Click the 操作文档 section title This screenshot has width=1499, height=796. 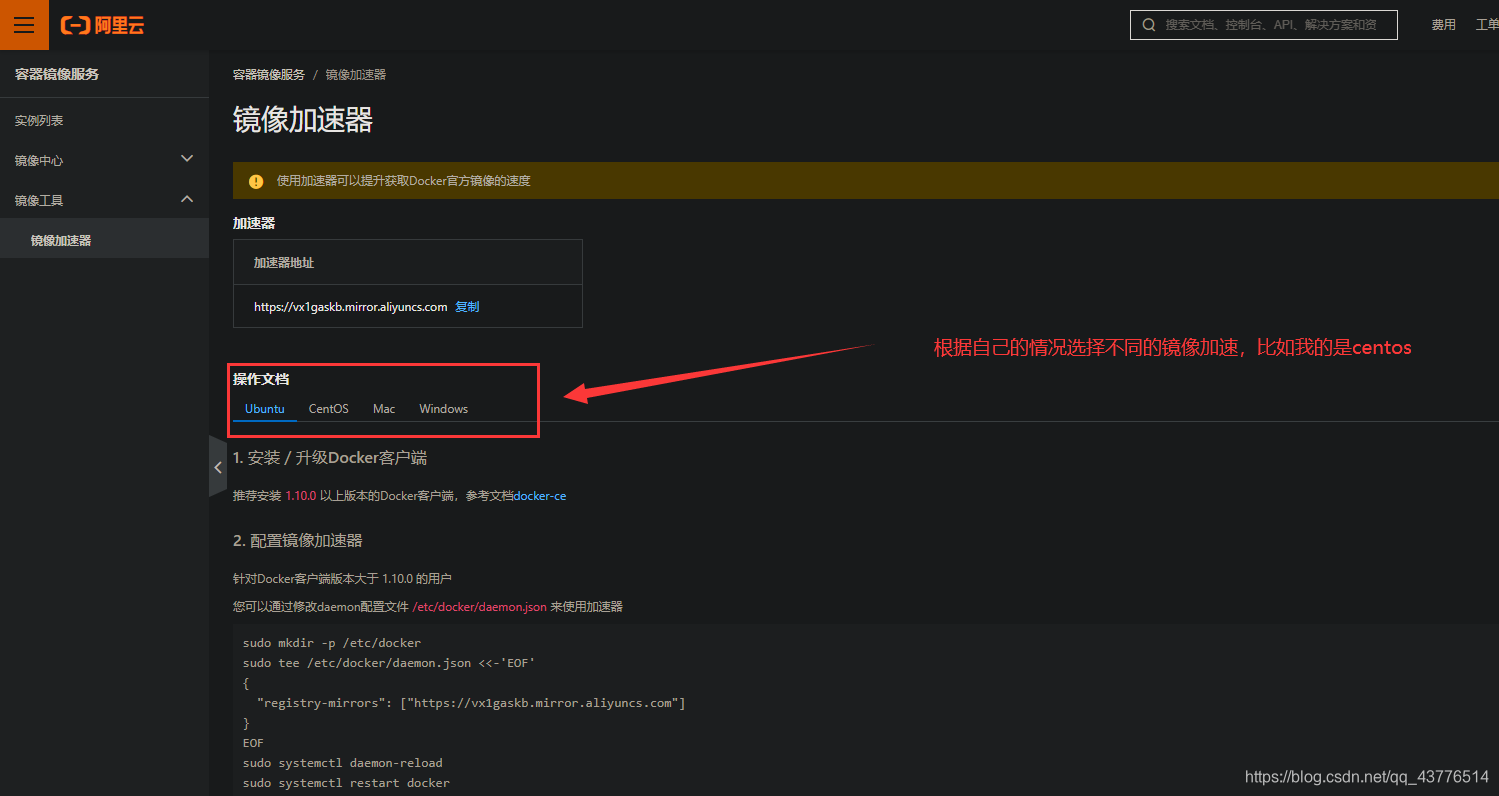[x=261, y=379]
